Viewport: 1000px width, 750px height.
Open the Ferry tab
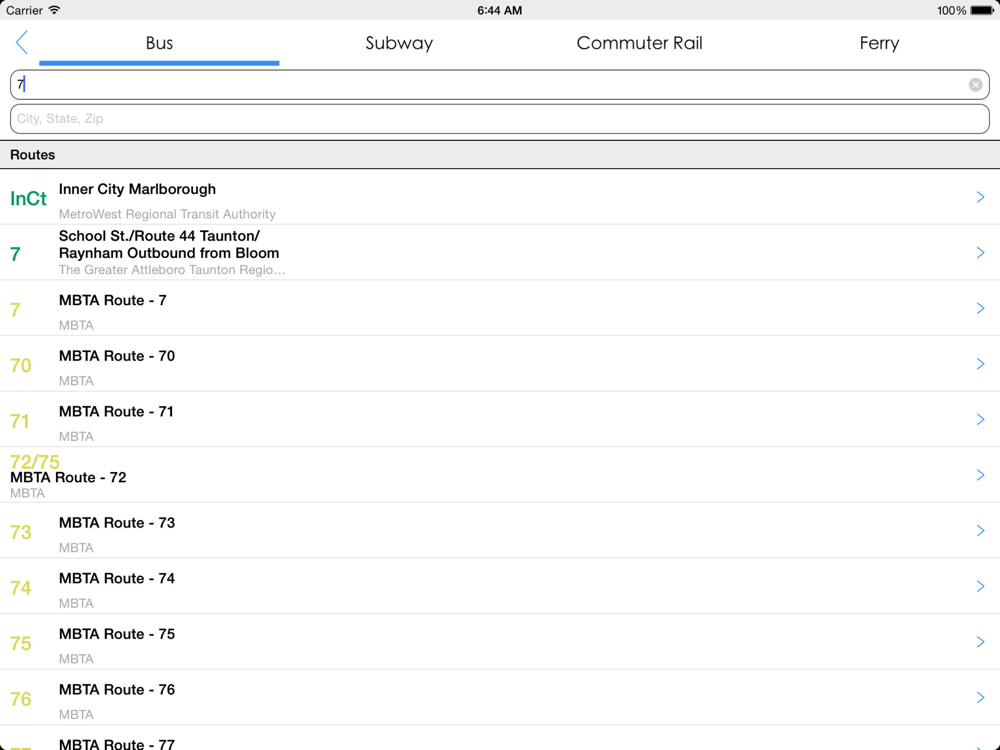879,43
